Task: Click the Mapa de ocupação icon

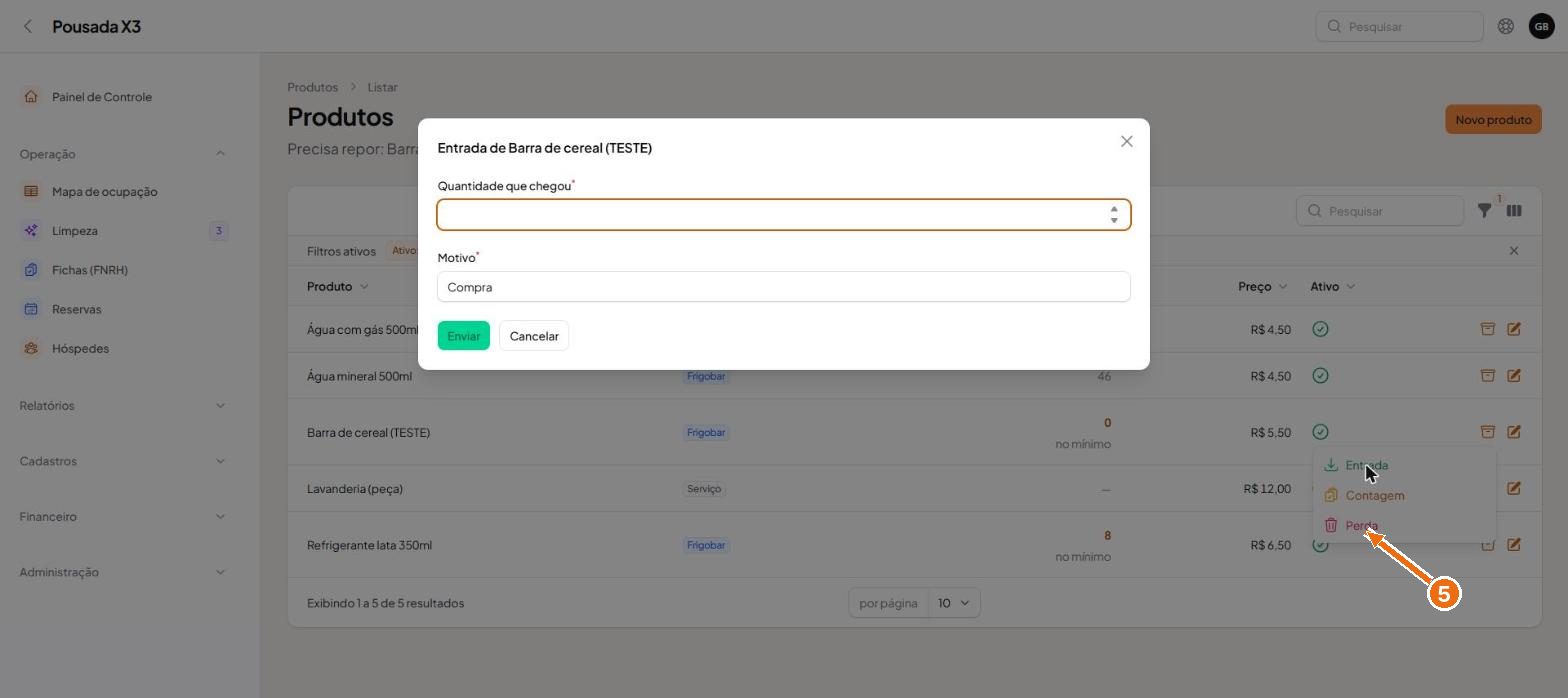Action: coord(31,191)
